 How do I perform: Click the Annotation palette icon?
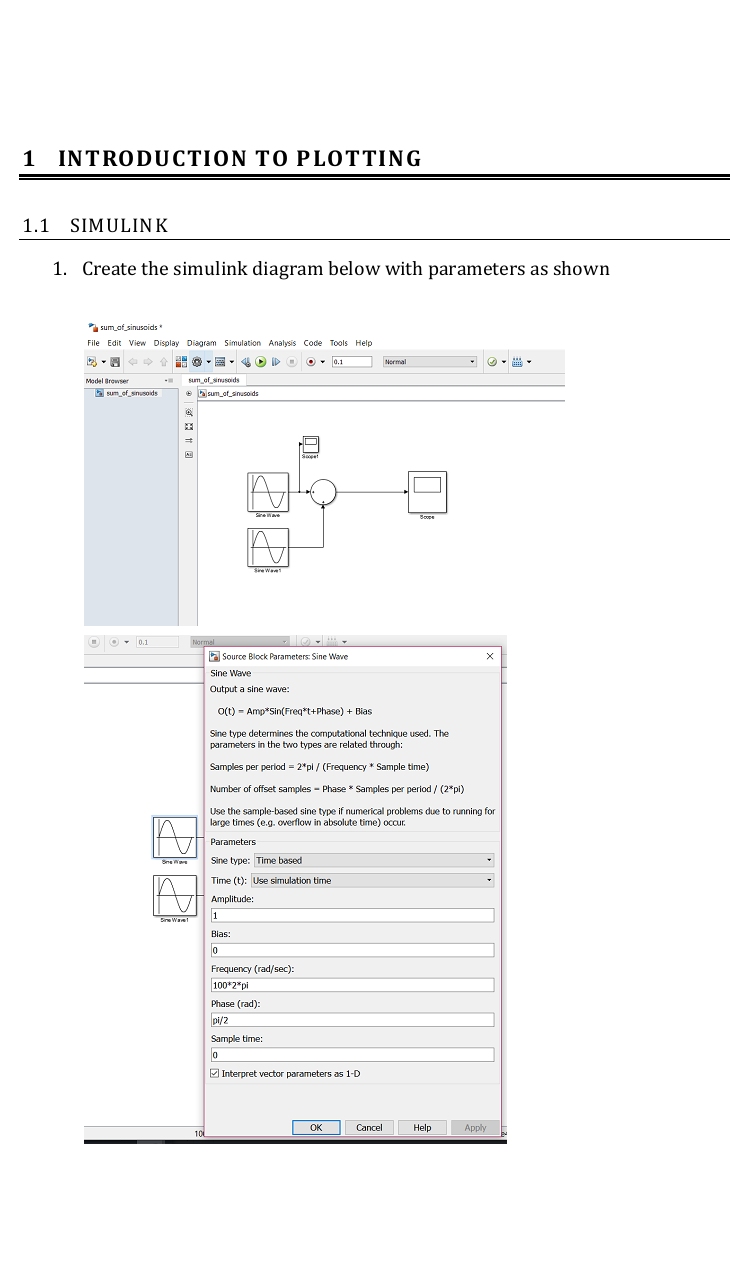189,455
